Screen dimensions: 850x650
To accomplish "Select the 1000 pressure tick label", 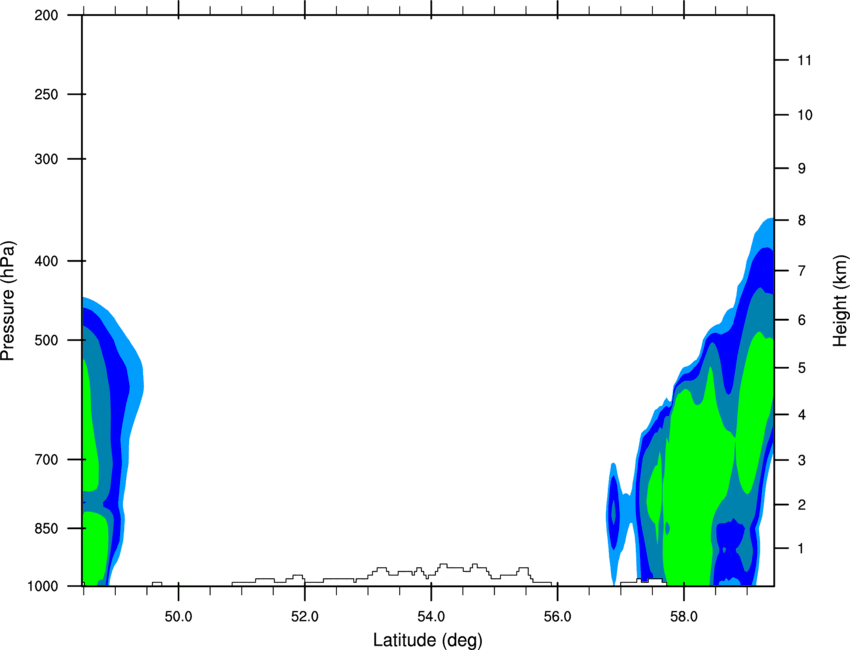I will tap(42, 586).
